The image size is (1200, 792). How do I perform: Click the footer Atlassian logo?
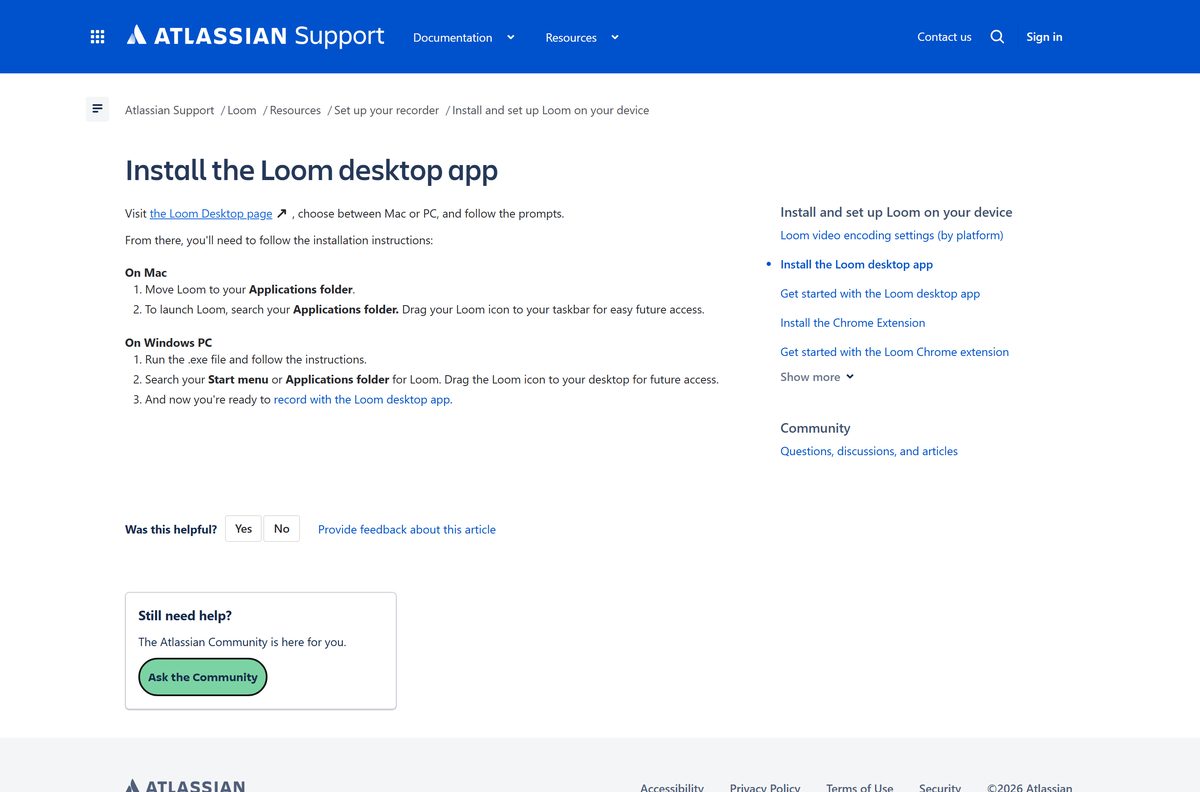click(x=185, y=786)
